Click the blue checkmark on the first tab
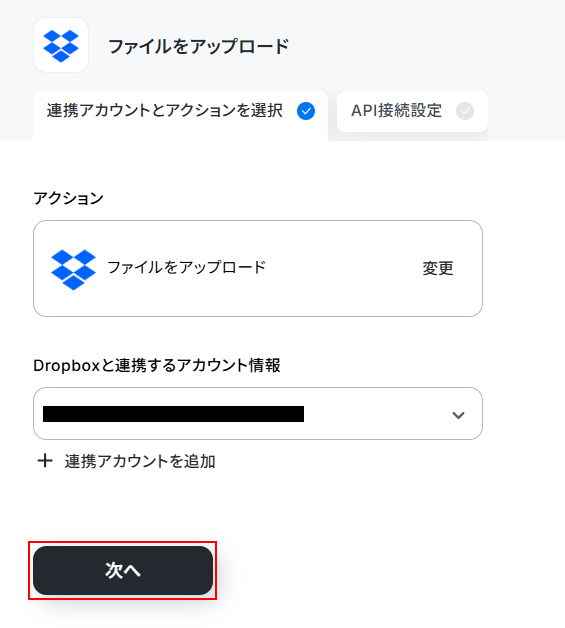 coord(306,111)
